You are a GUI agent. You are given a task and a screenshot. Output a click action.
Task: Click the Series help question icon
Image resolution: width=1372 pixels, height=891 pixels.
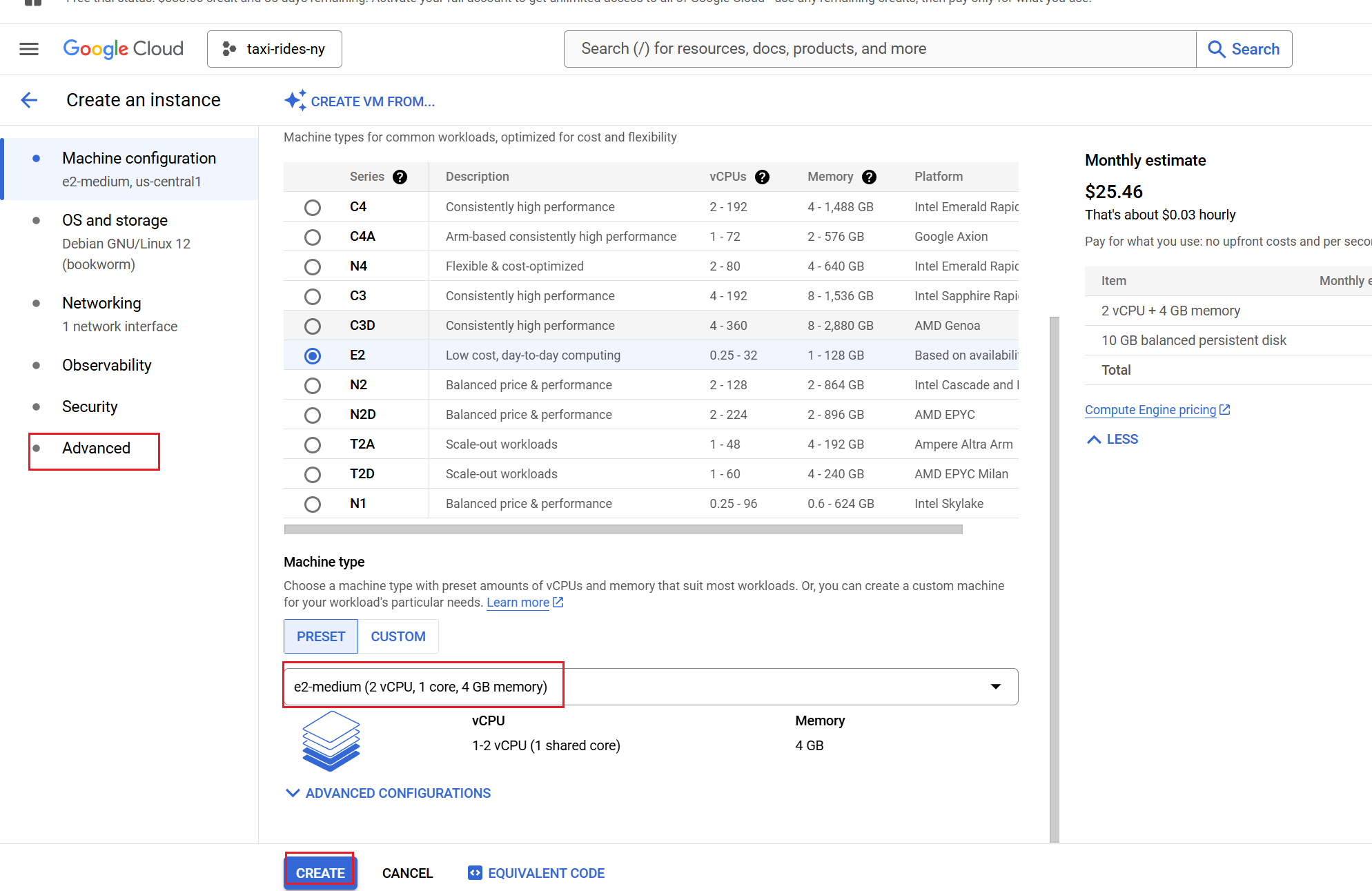click(400, 177)
